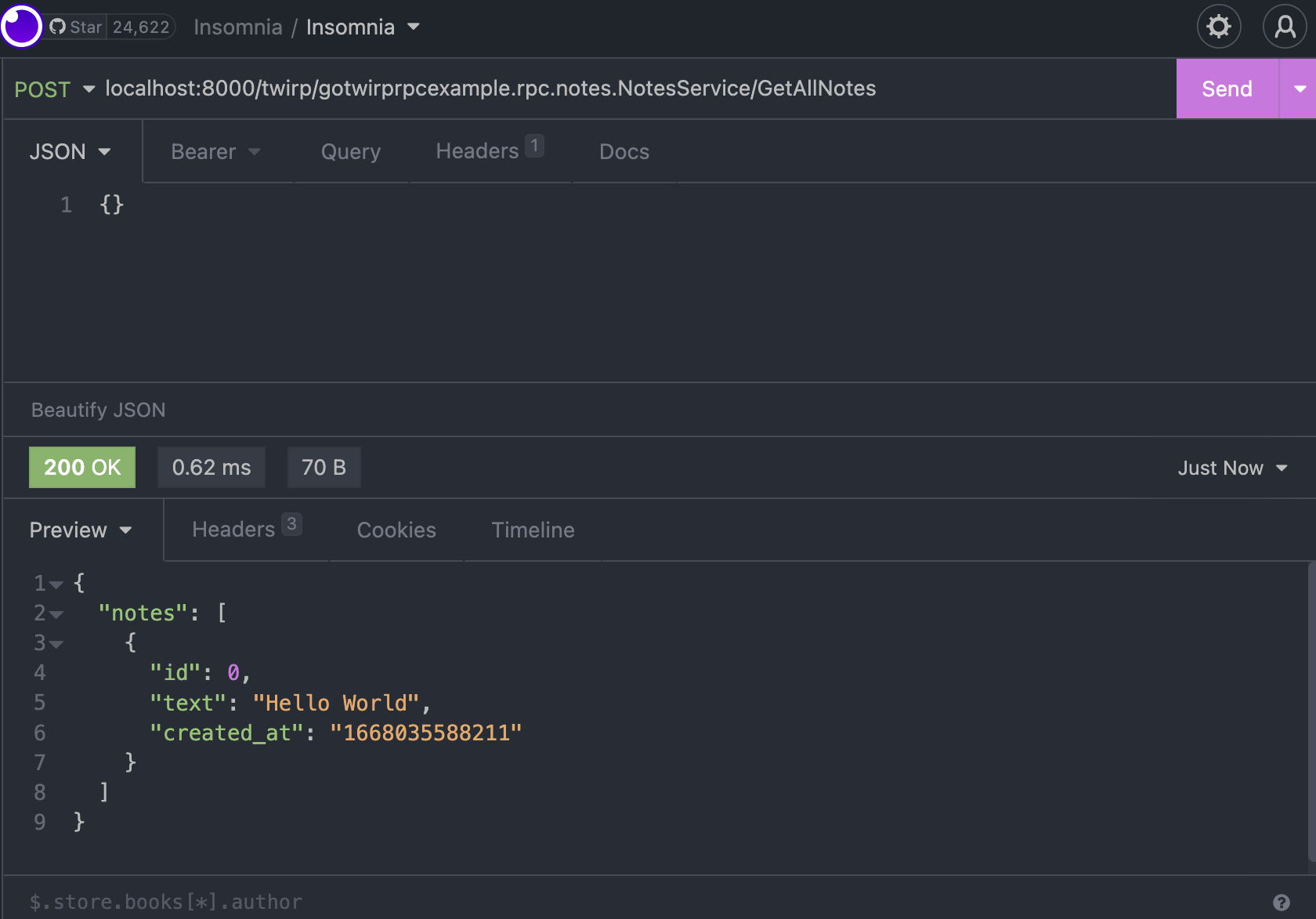Screen dimensions: 1316x919
Task: Collapse the note object on line 3
Action: tap(56, 644)
